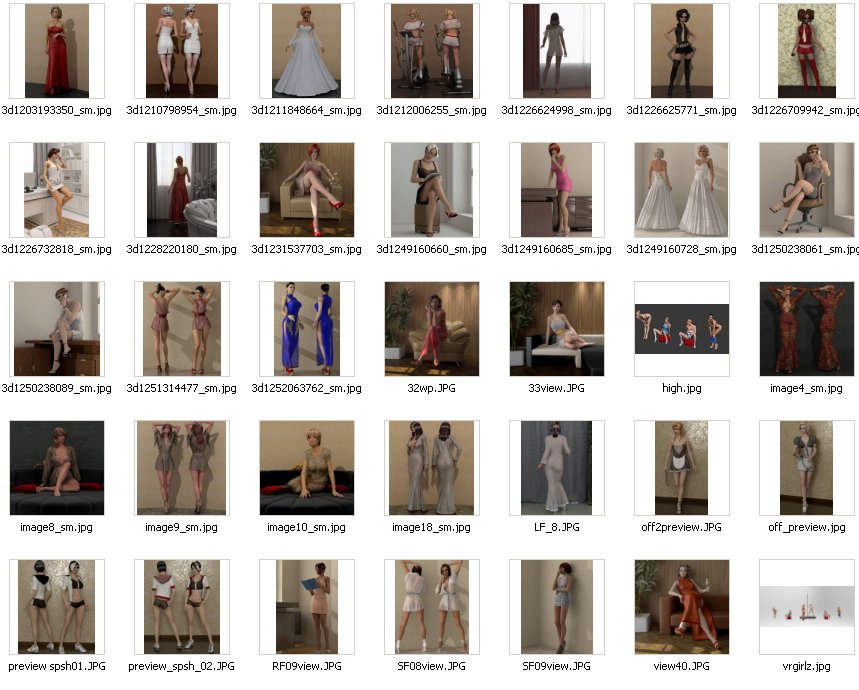The height and width of the screenshot is (690, 859).
Task: Select thumbnail of 3d1226624998_sm.jpg
Action: coord(557,51)
